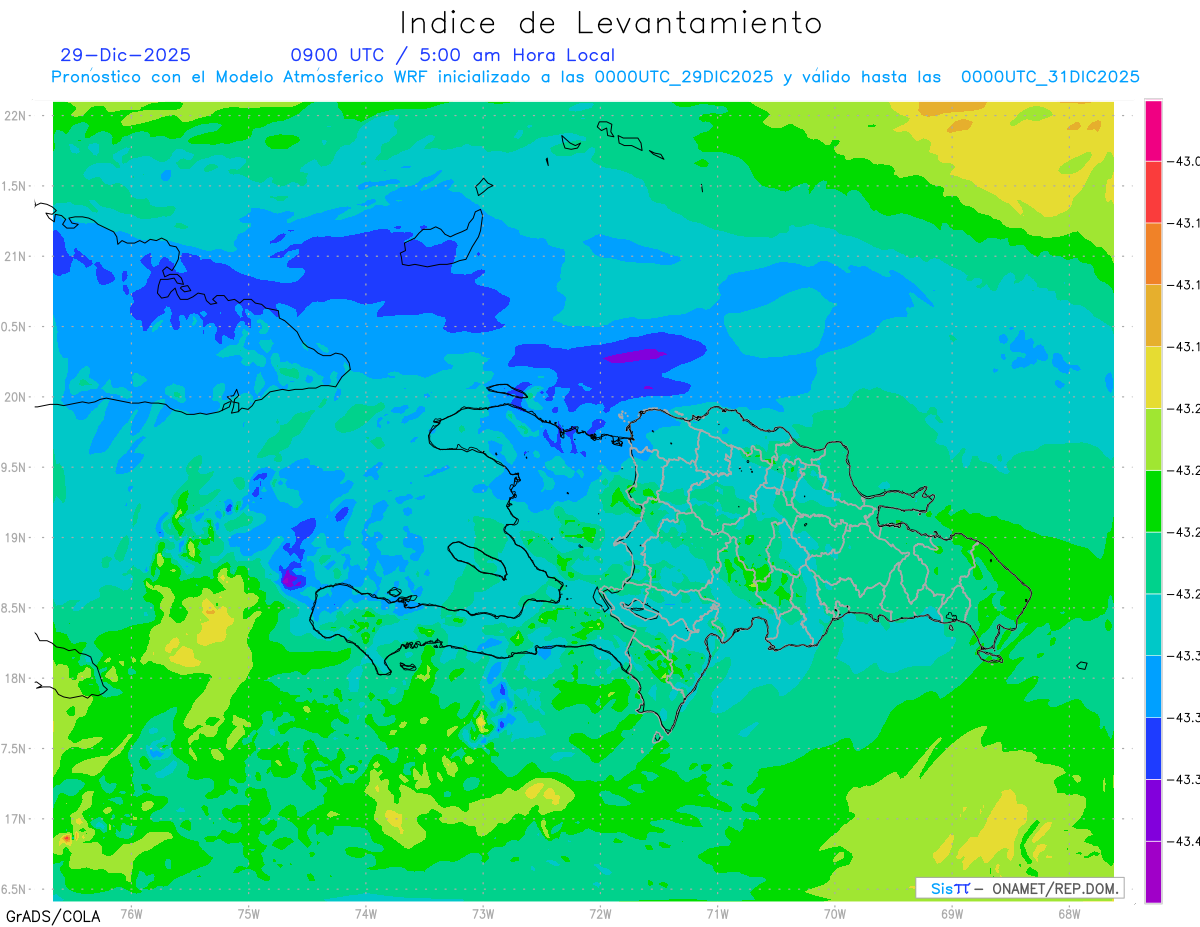Select the bottom purple swatch in the color bar

point(1153,872)
